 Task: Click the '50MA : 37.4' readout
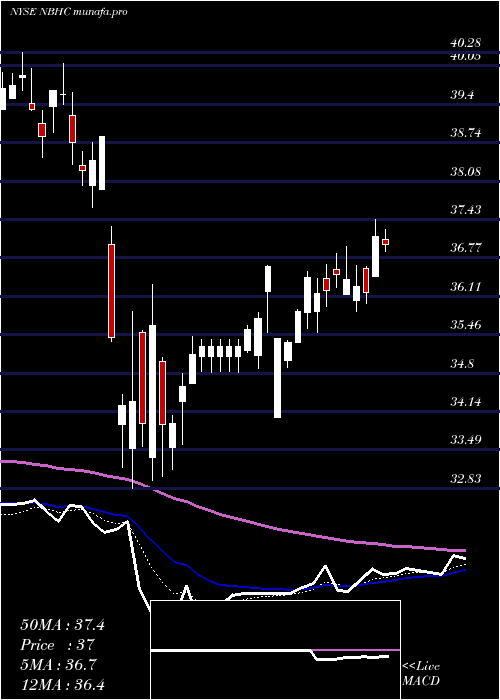(62, 625)
